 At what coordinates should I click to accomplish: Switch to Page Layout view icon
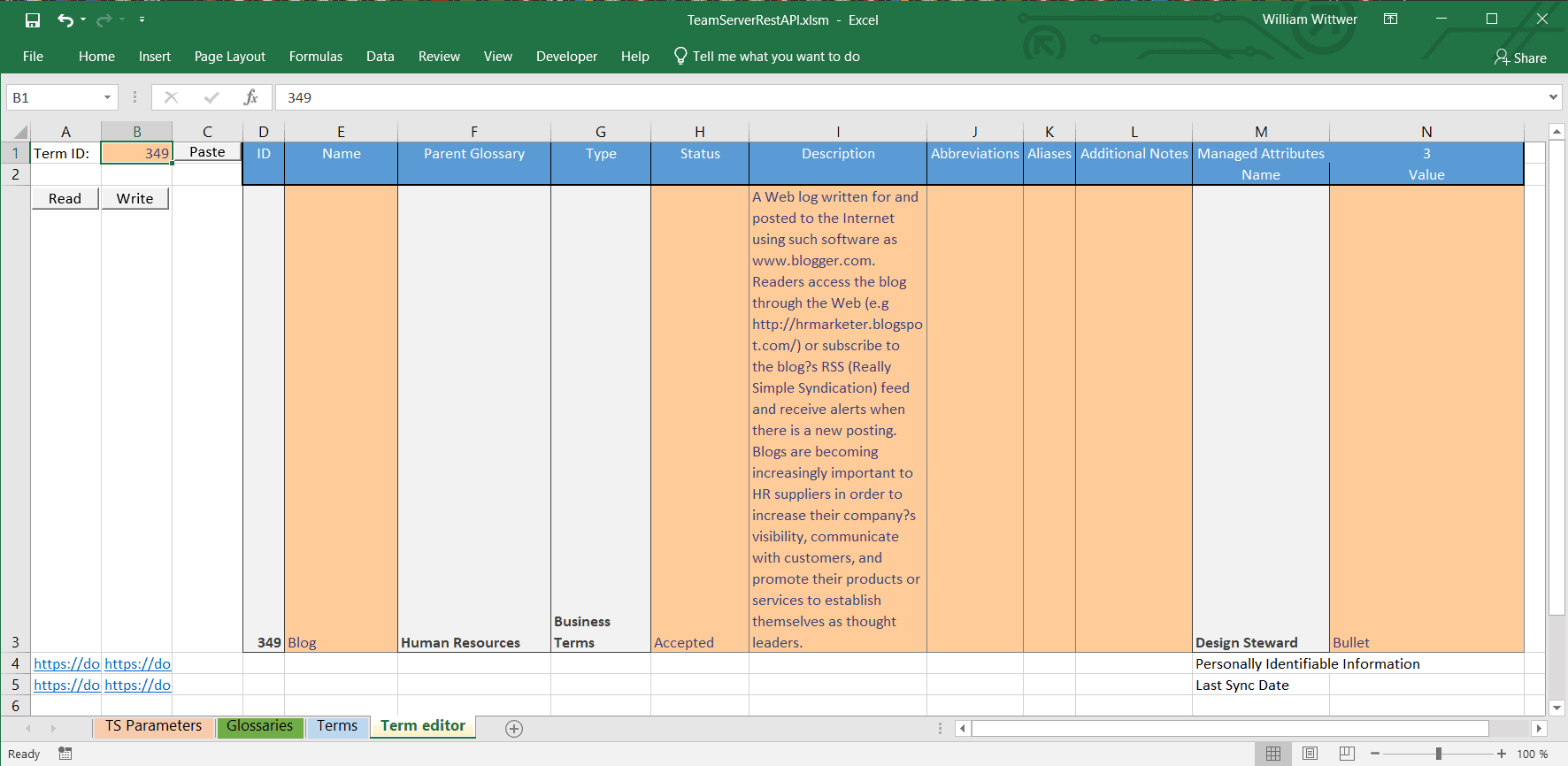[x=1311, y=754]
